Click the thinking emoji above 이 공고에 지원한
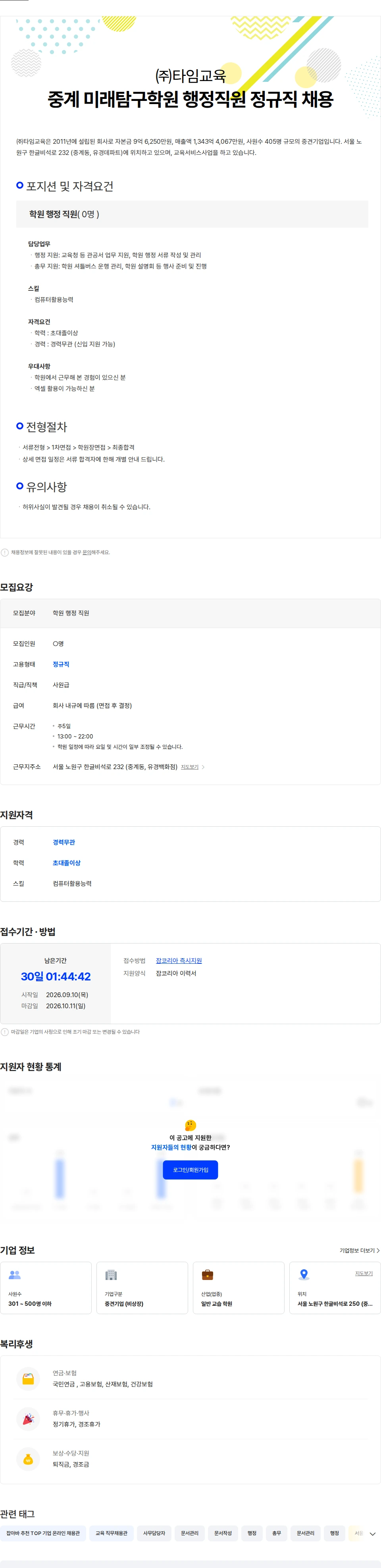Screen dimensions: 381x1568 pyautogui.click(x=190, y=1125)
